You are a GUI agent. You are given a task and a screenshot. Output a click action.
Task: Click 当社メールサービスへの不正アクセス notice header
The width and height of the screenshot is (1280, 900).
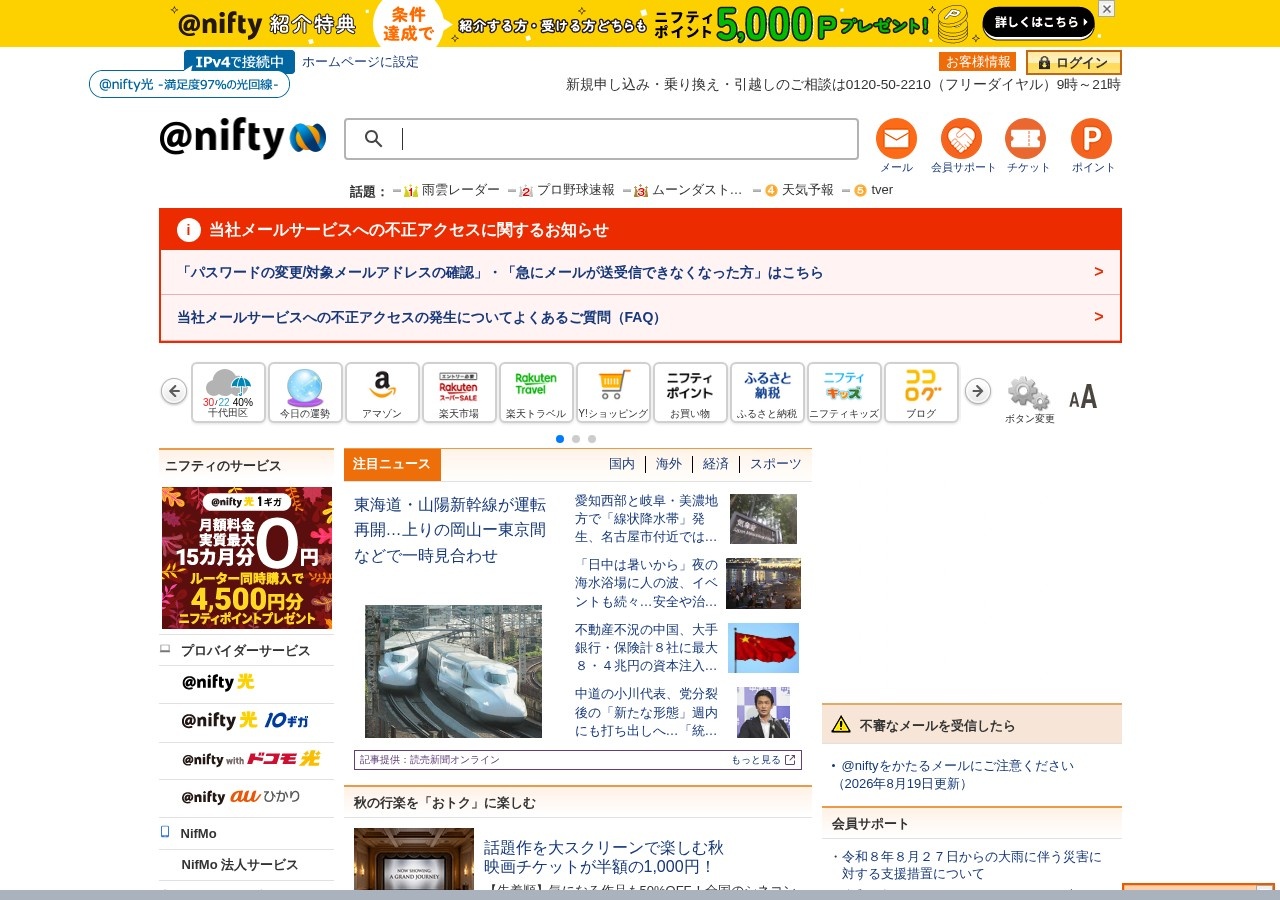tap(640, 229)
